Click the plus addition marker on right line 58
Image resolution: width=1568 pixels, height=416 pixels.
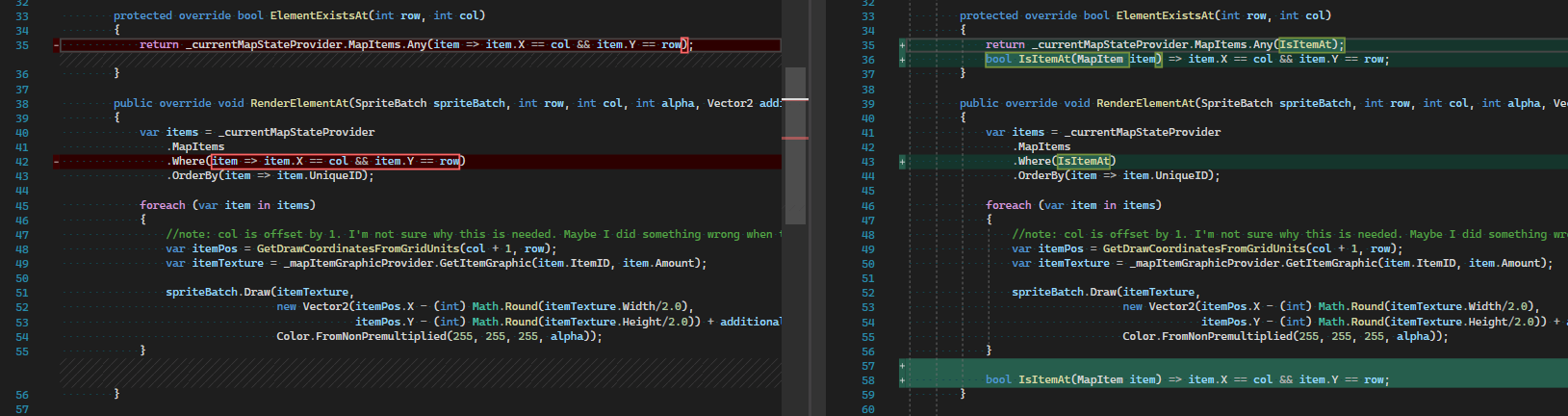(x=902, y=380)
